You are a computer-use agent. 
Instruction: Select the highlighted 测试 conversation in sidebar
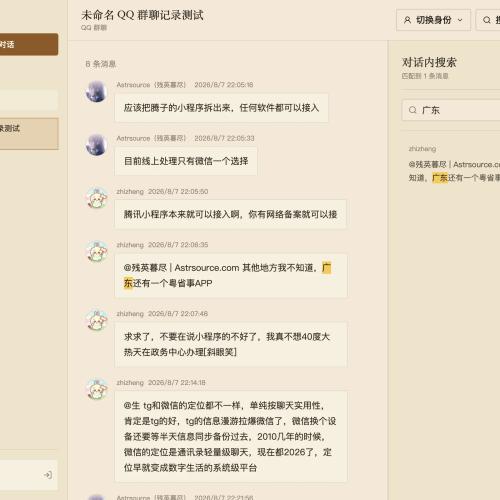pos(29,133)
